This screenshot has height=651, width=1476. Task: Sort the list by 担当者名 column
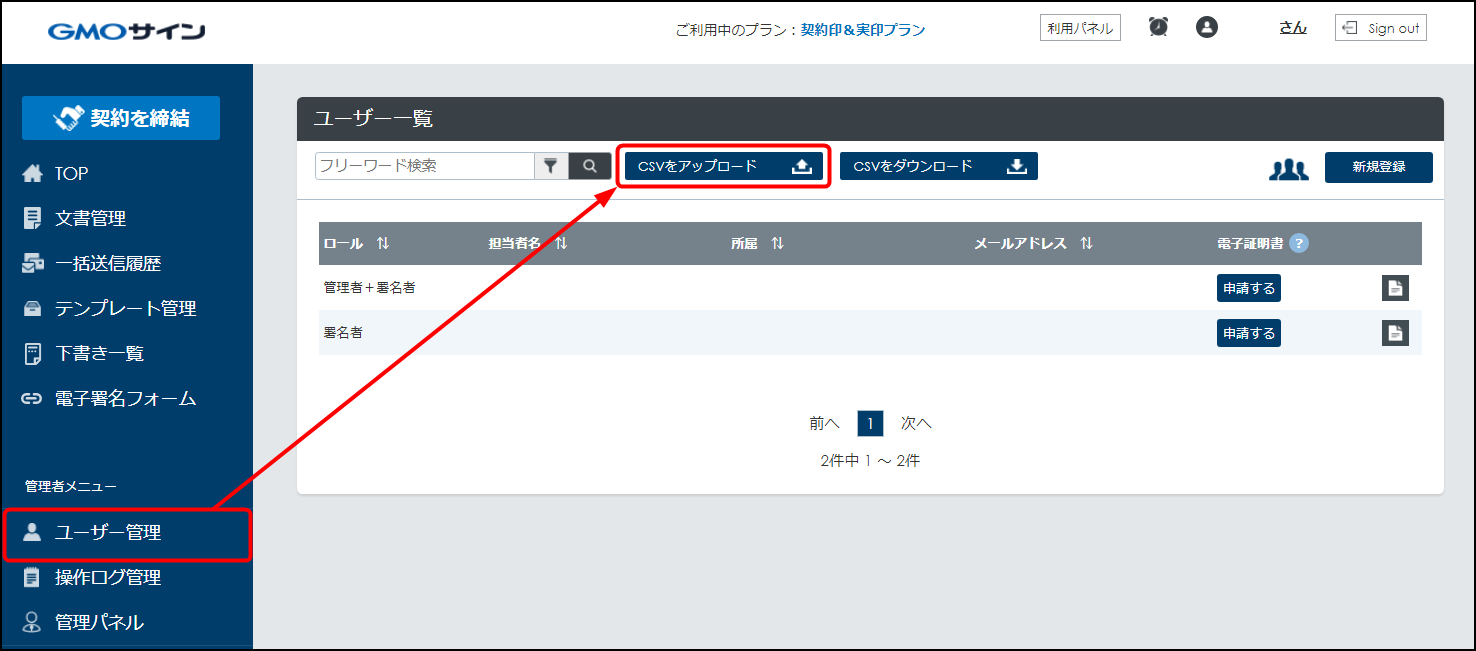(561, 243)
